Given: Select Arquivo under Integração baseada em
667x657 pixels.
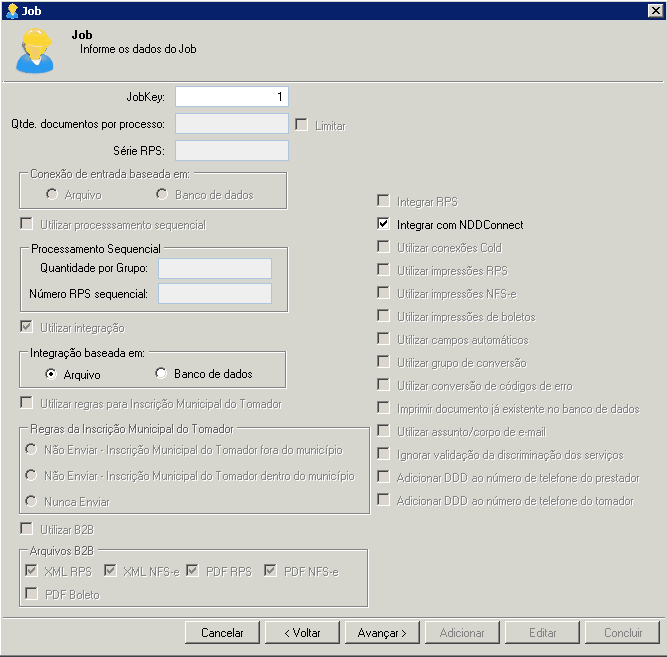Looking at the screenshot, I should pos(51,374).
